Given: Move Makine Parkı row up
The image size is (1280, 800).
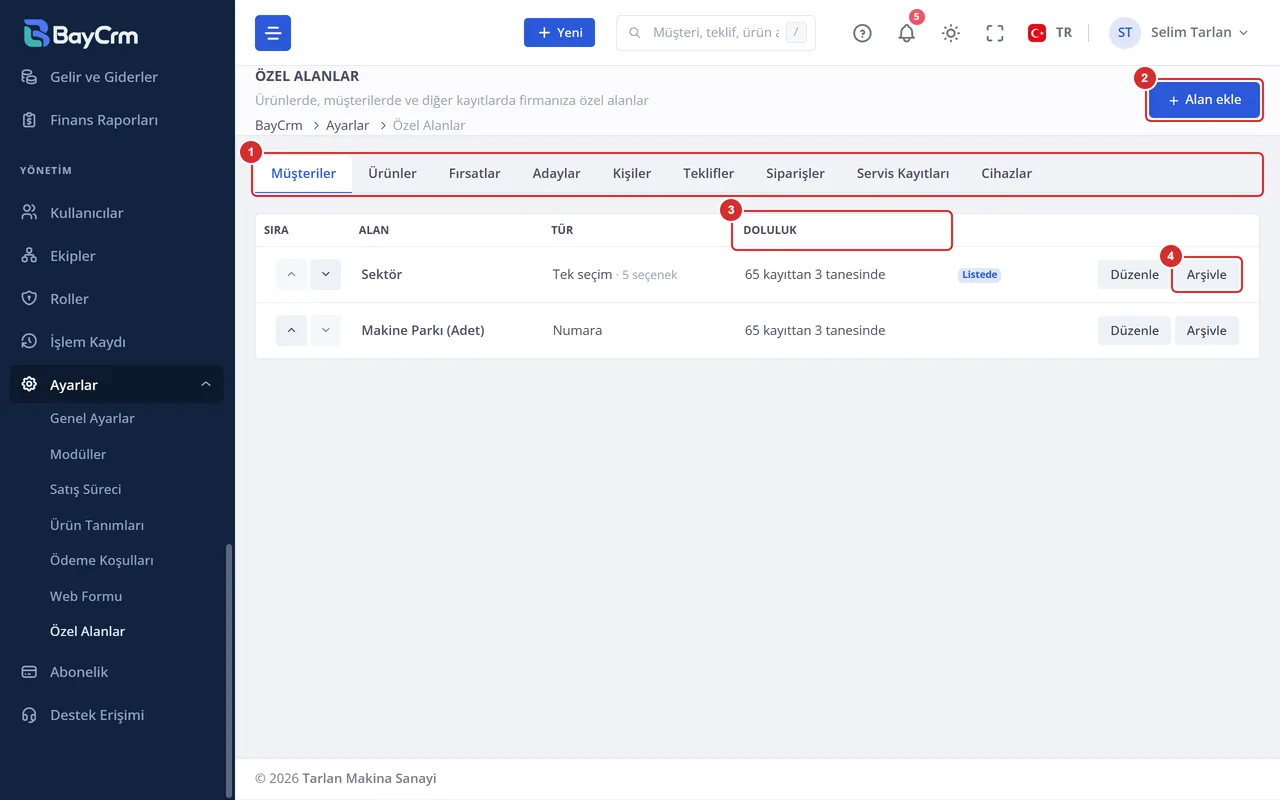Looking at the screenshot, I should tap(291, 330).
